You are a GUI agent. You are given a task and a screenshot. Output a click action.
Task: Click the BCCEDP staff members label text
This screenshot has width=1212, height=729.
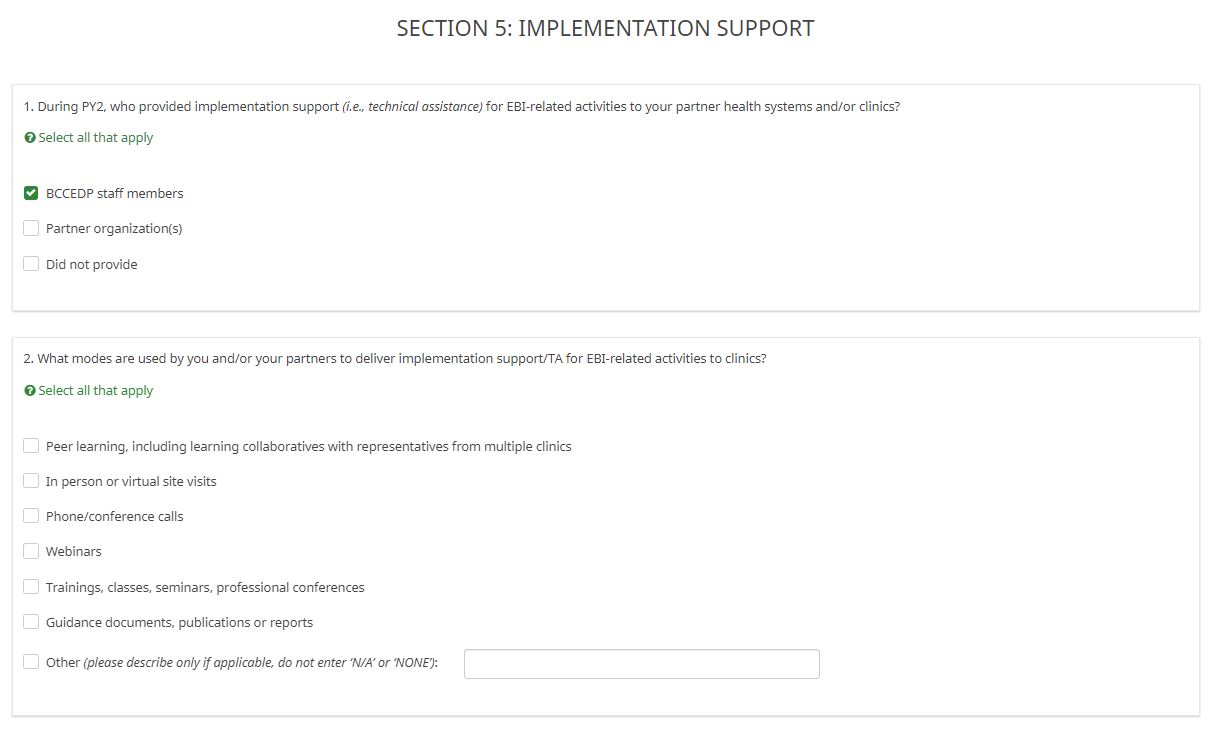[114, 193]
